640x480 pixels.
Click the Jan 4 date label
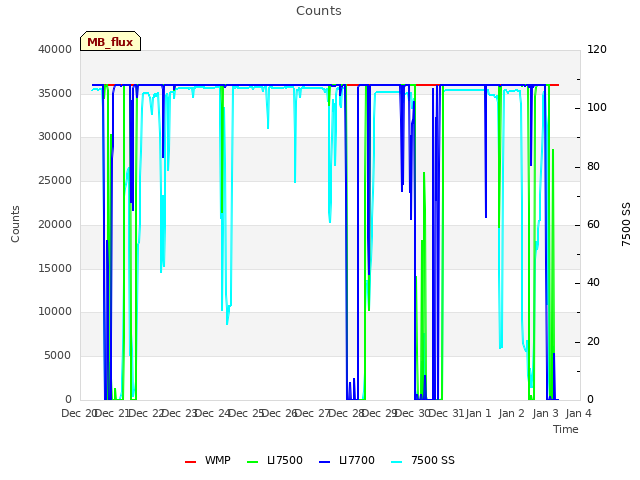pos(578,413)
